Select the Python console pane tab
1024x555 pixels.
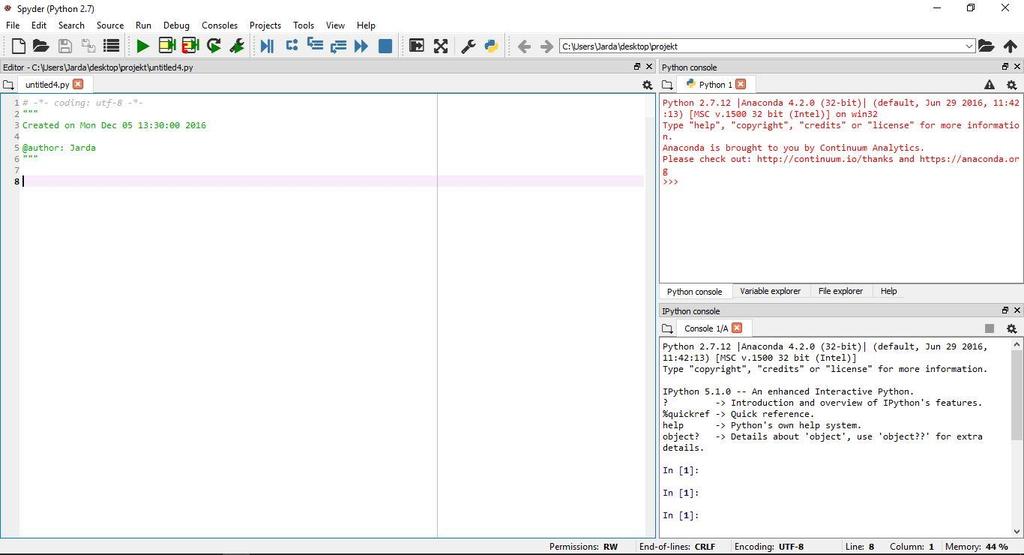tap(694, 291)
